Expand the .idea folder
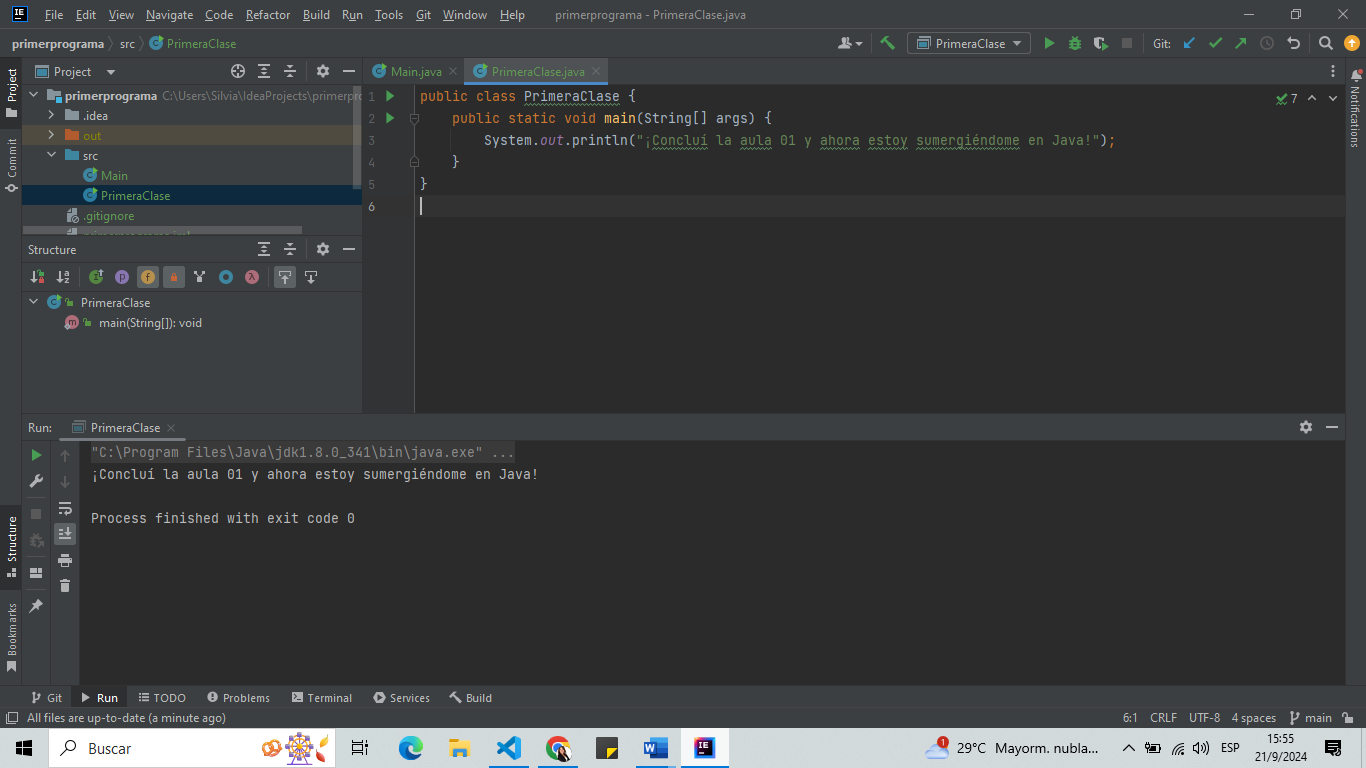Viewport: 1366px width, 768px height. [x=52, y=116]
